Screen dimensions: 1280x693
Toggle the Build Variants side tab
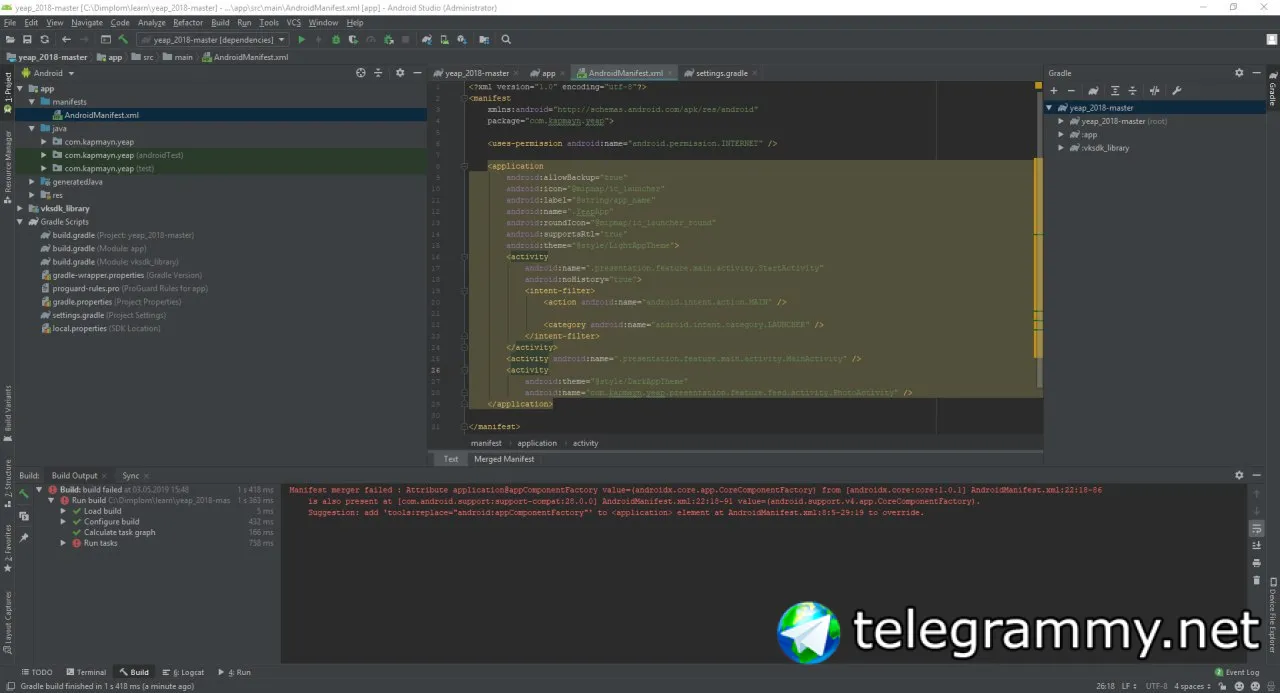(8, 407)
